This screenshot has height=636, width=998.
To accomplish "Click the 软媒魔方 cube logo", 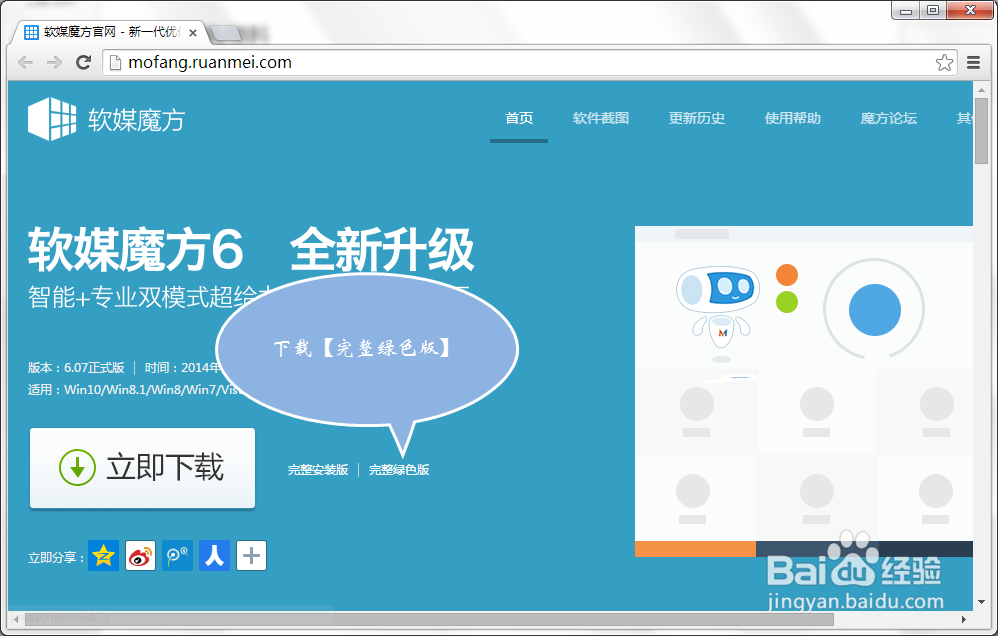I will [x=52, y=118].
